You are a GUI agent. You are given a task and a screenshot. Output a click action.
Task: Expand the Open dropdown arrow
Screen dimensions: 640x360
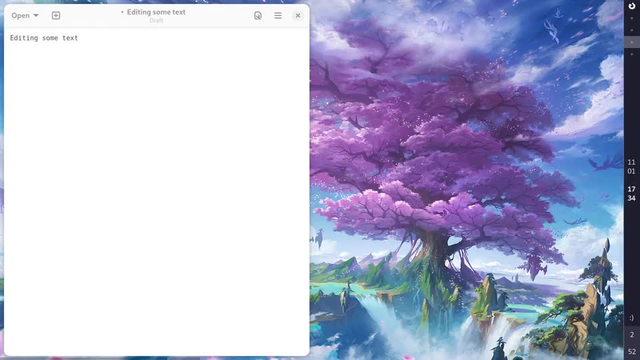(x=36, y=16)
